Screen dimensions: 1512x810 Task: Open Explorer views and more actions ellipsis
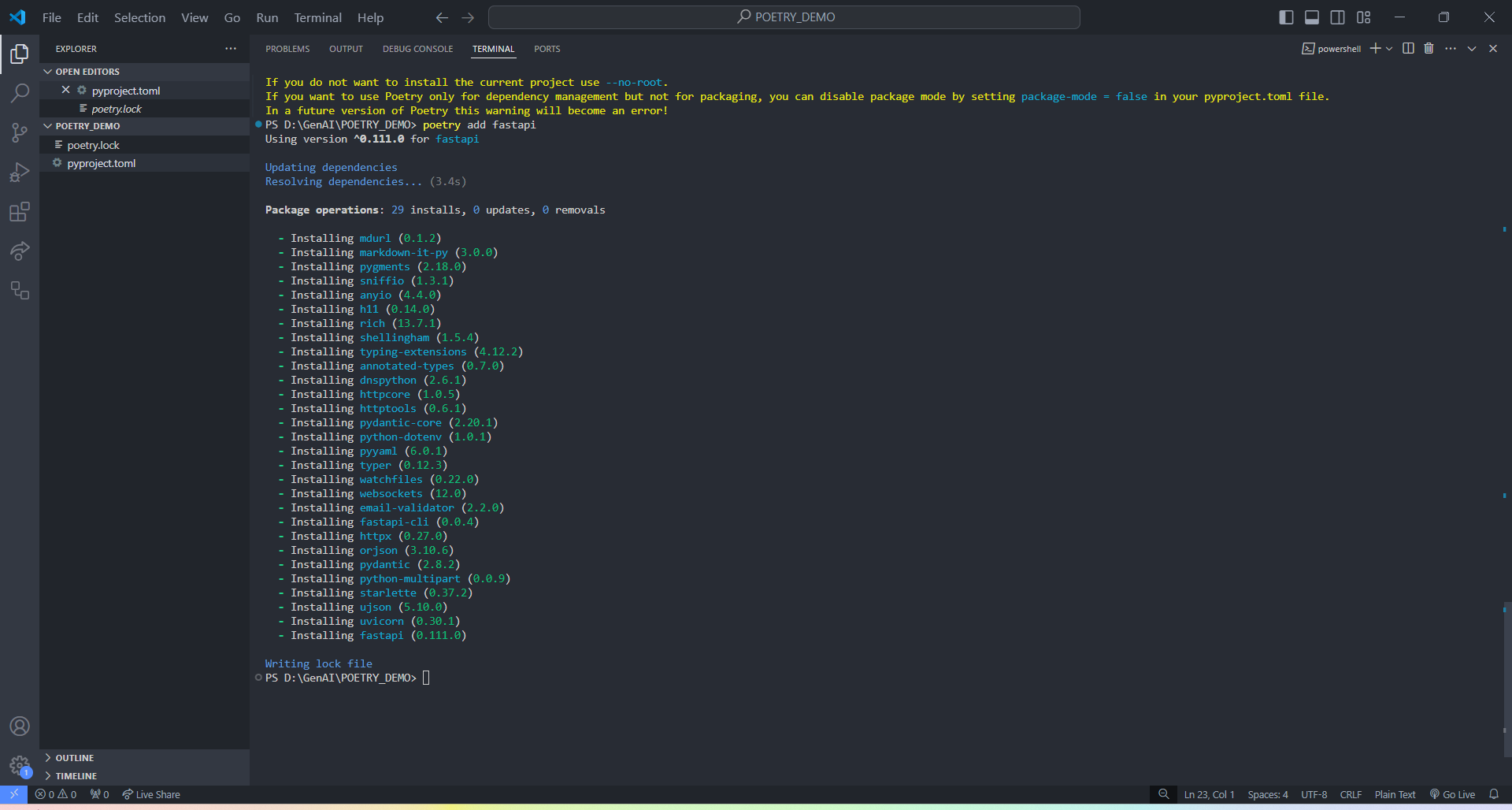(x=231, y=49)
